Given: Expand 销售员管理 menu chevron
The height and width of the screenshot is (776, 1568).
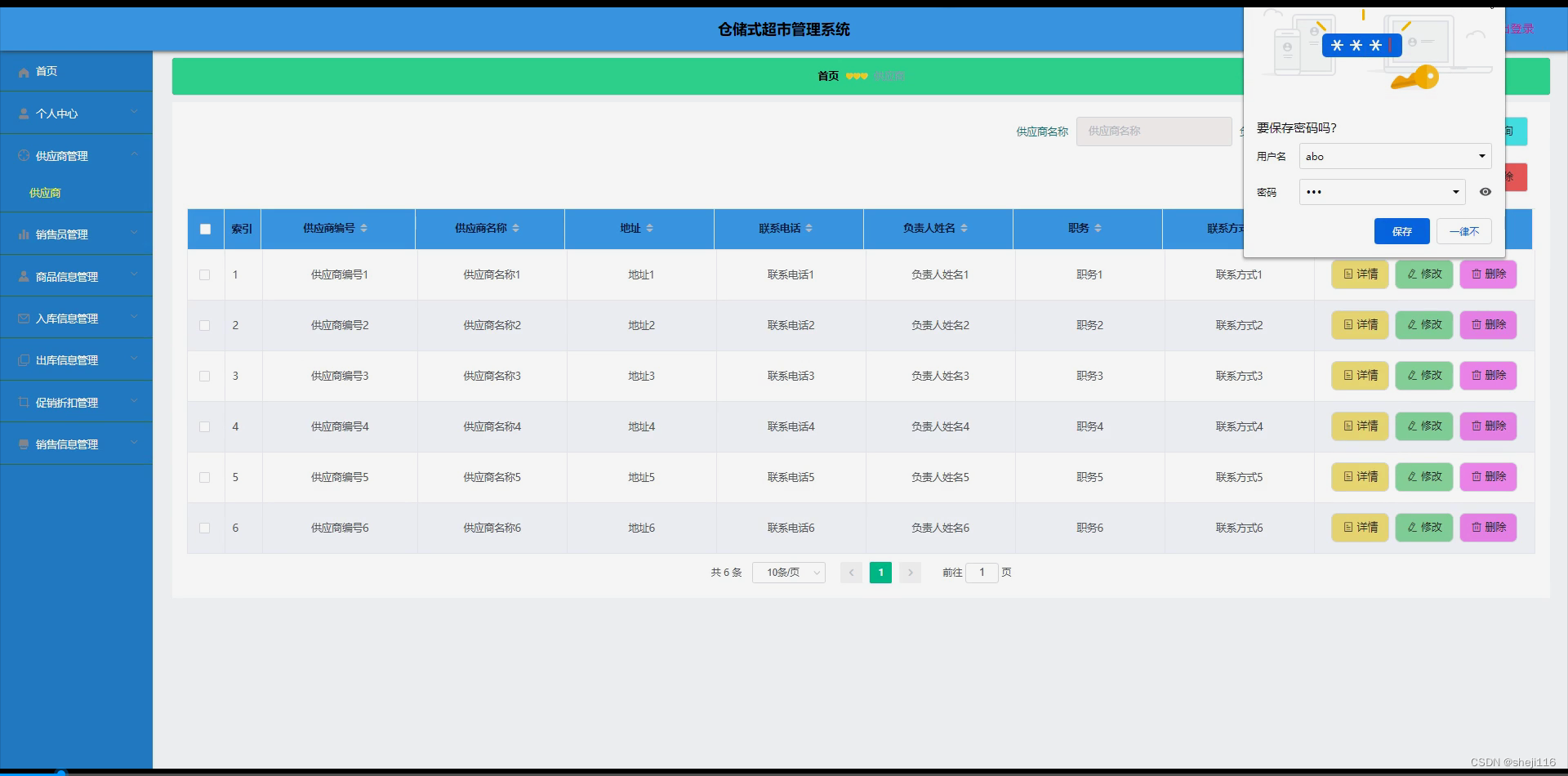Looking at the screenshot, I should [134, 233].
